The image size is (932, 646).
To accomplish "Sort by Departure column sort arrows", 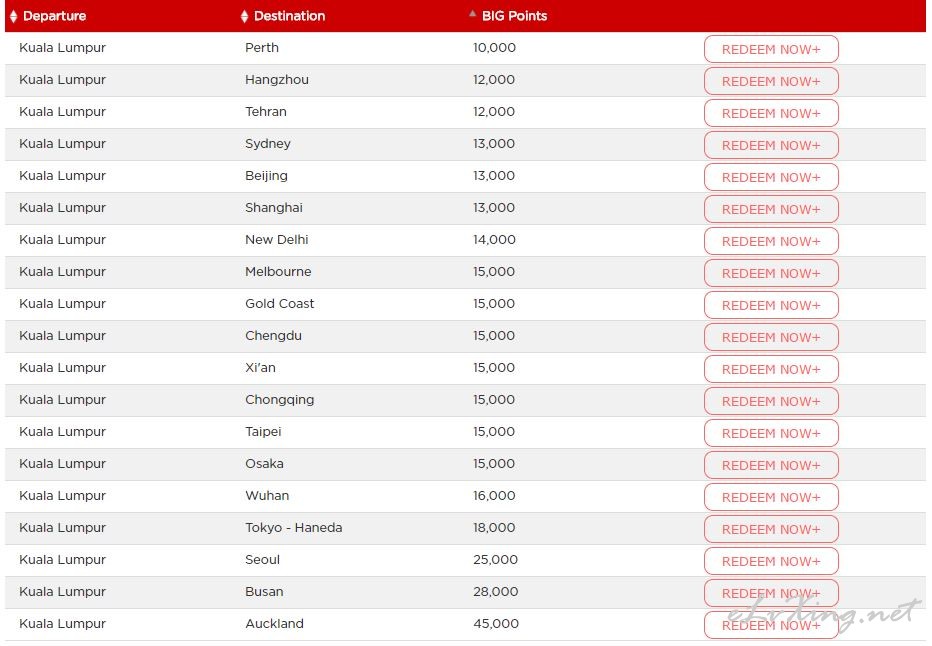I will [x=13, y=17].
